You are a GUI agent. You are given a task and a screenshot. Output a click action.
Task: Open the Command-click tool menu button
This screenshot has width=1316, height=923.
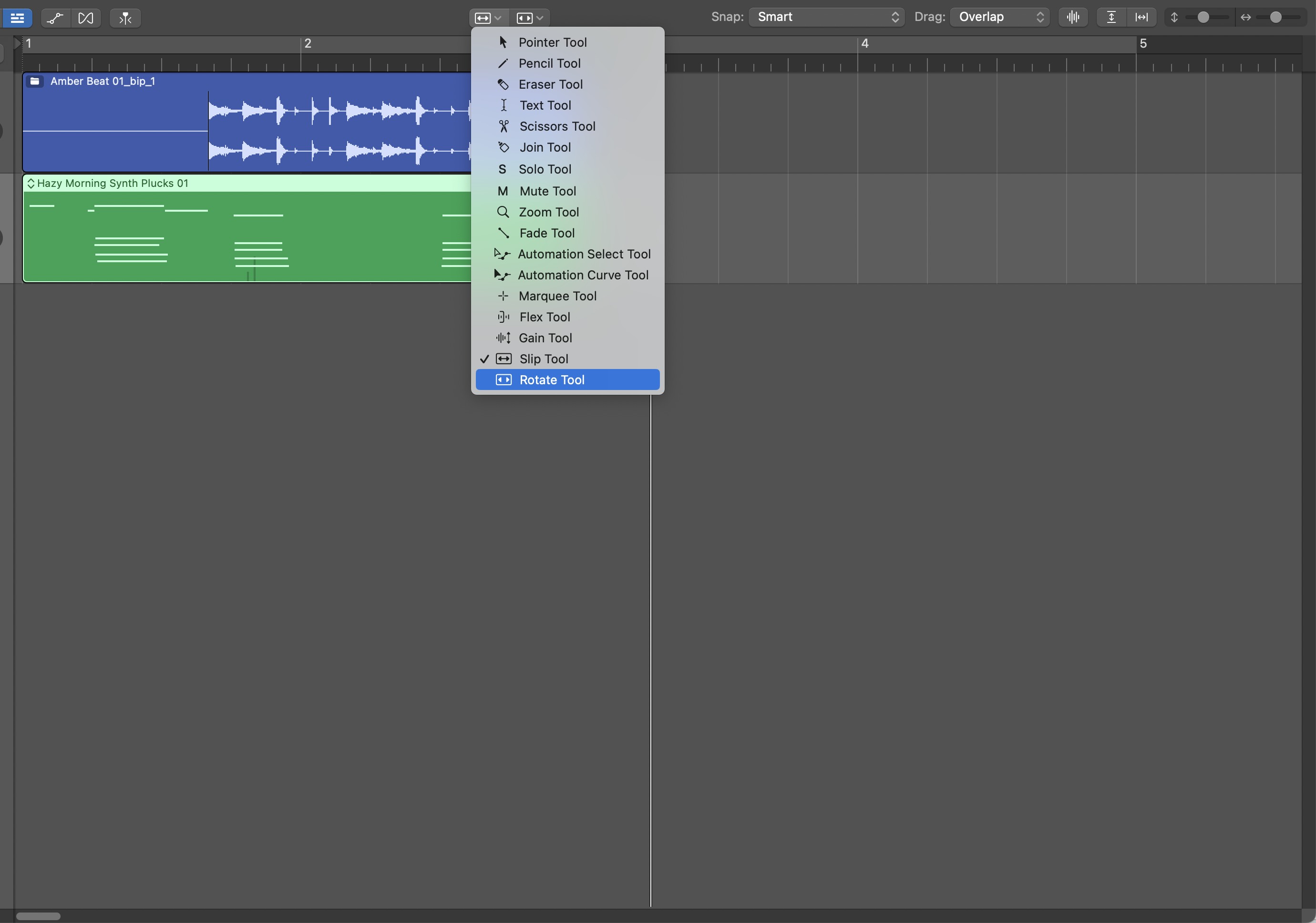click(x=530, y=18)
